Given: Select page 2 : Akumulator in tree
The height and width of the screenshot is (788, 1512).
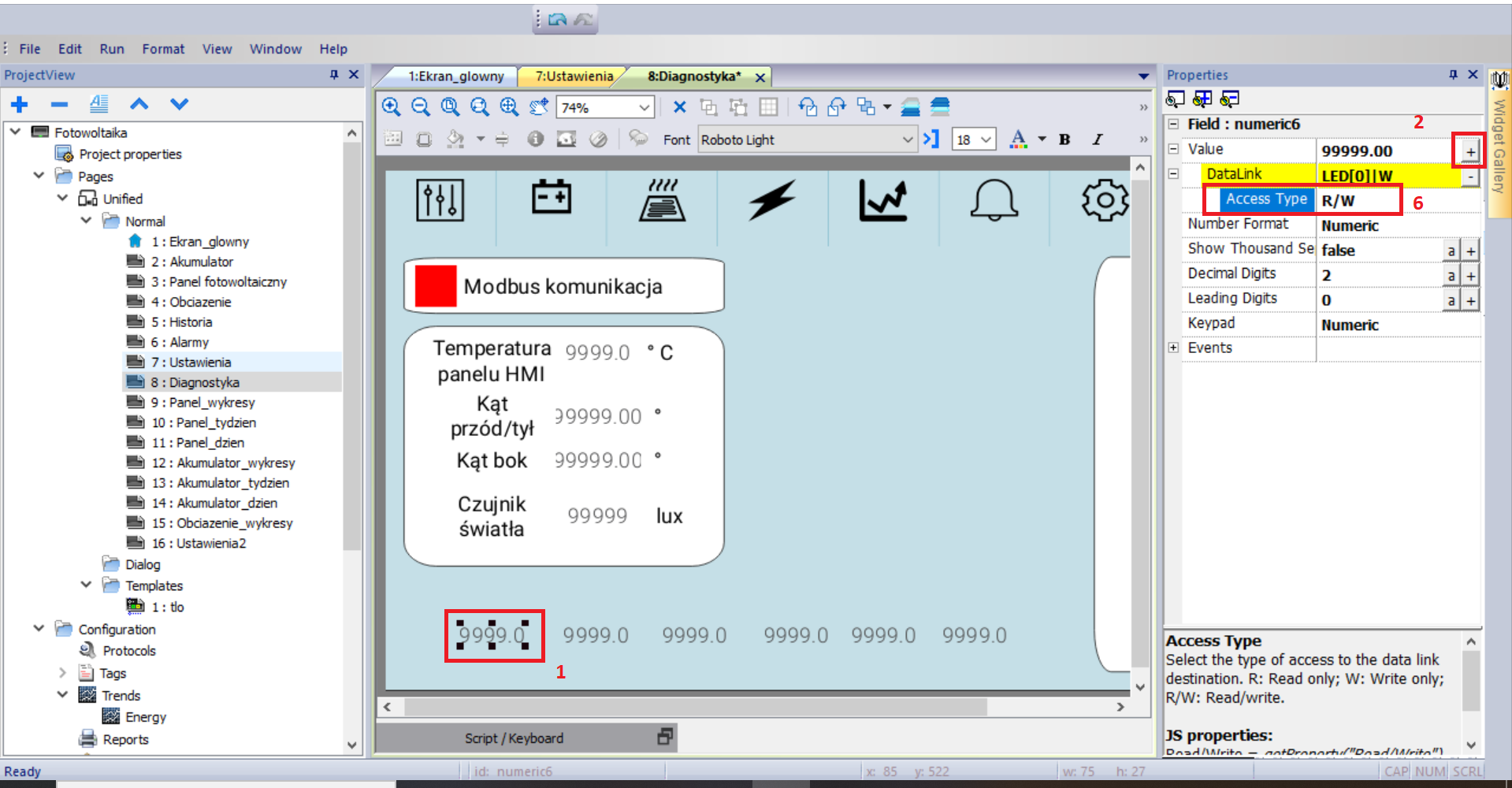Looking at the screenshot, I should 192,262.
